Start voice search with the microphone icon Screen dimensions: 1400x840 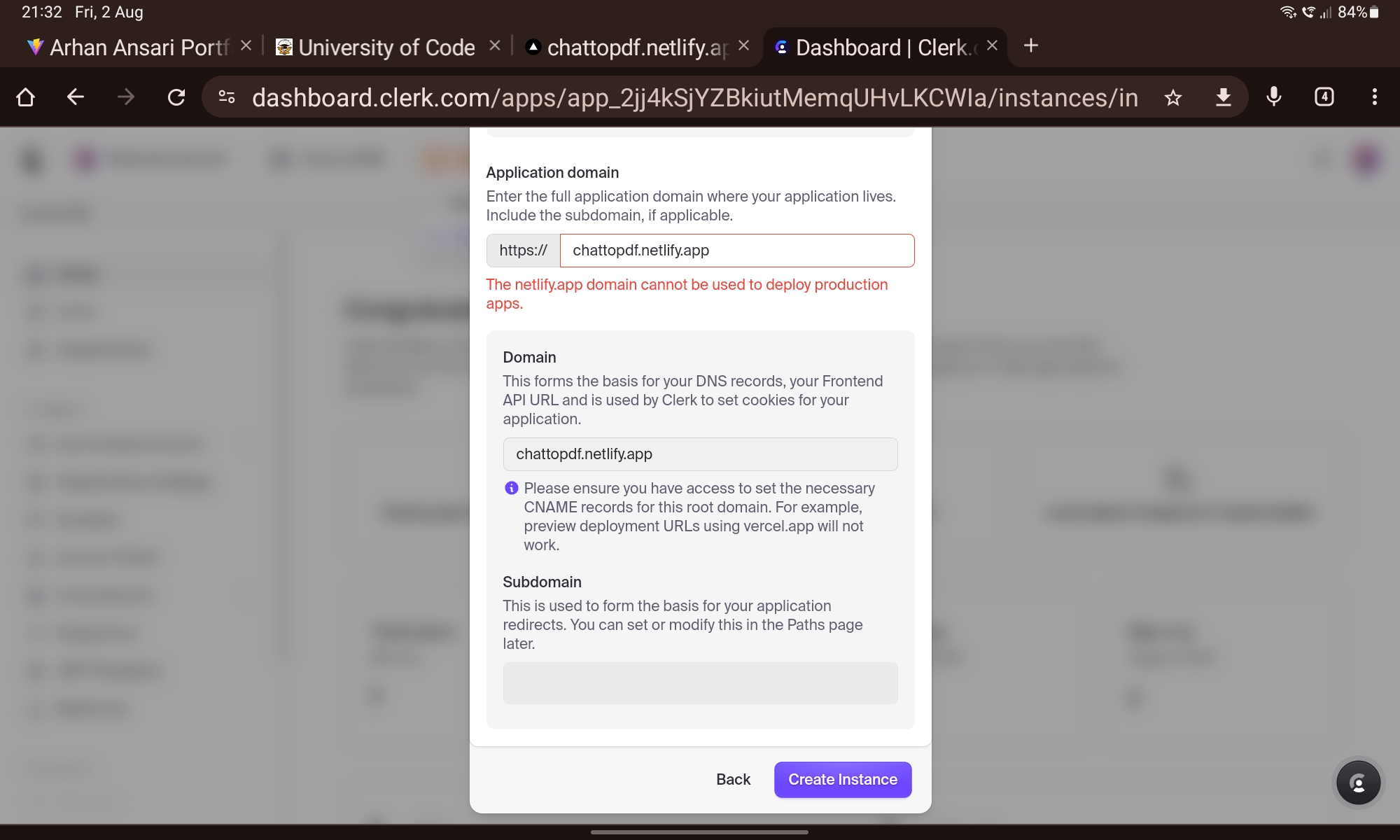click(1273, 97)
